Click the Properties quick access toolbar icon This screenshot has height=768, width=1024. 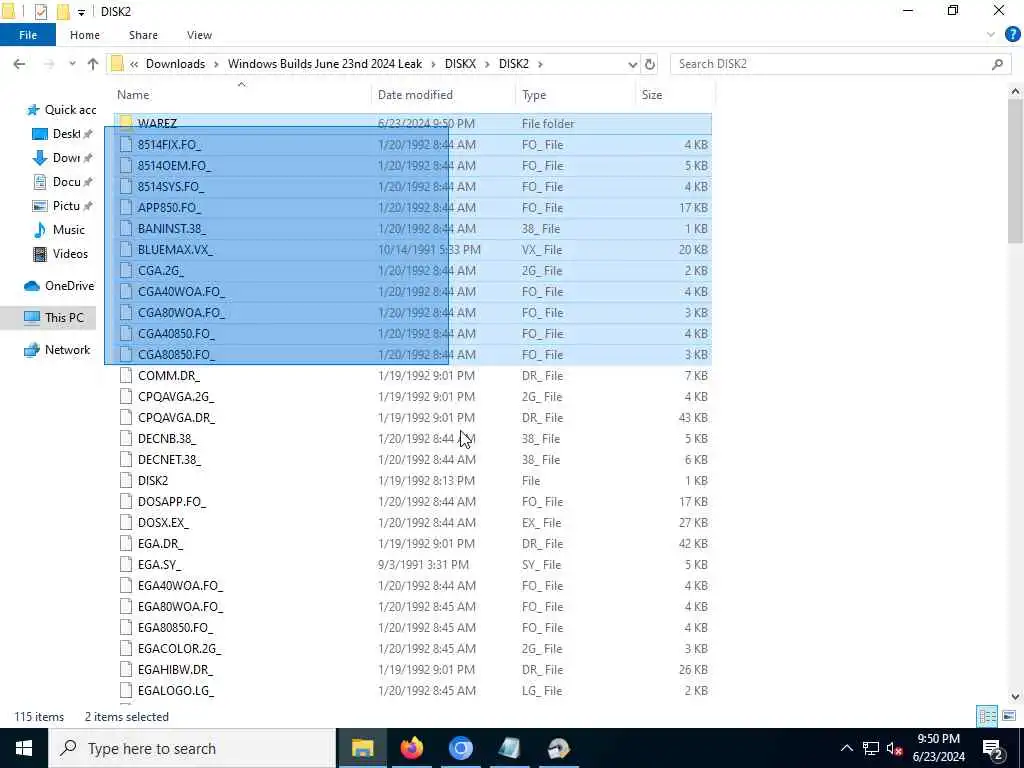point(40,12)
